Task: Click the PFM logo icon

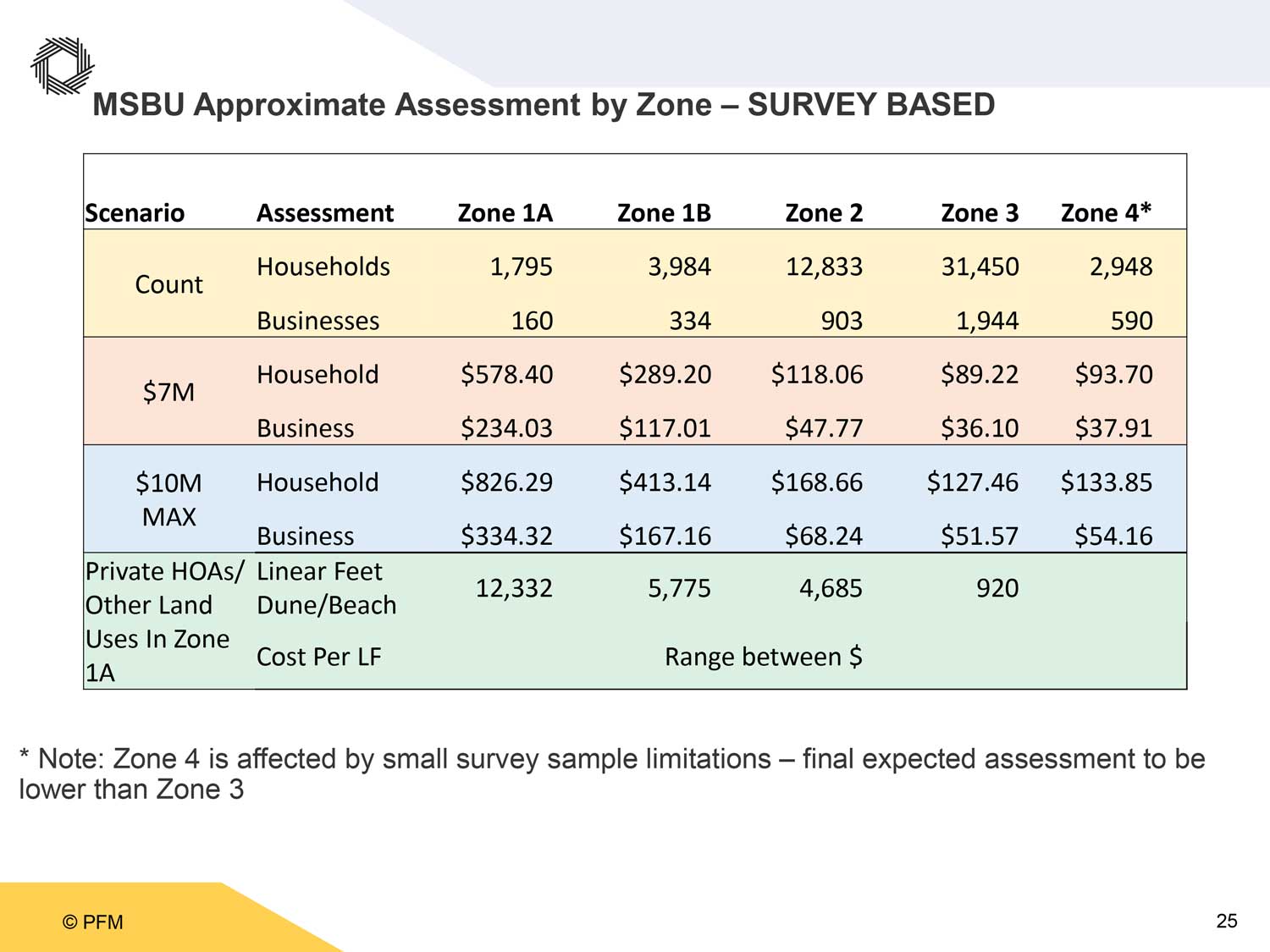Action: click(x=62, y=66)
